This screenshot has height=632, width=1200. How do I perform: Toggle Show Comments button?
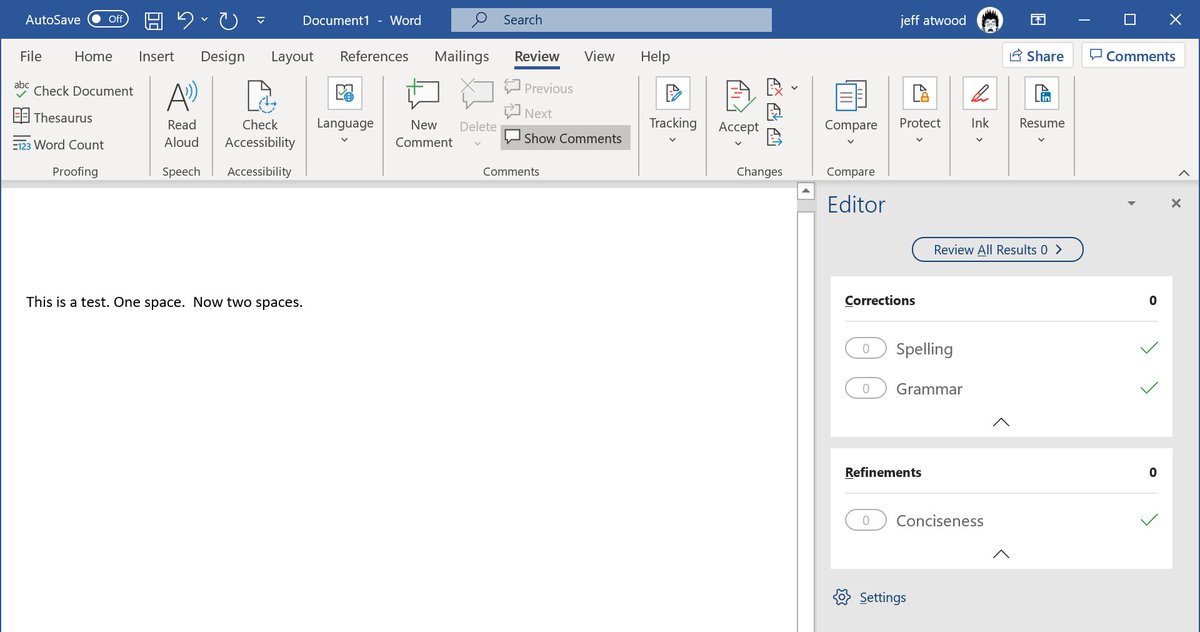pos(565,138)
